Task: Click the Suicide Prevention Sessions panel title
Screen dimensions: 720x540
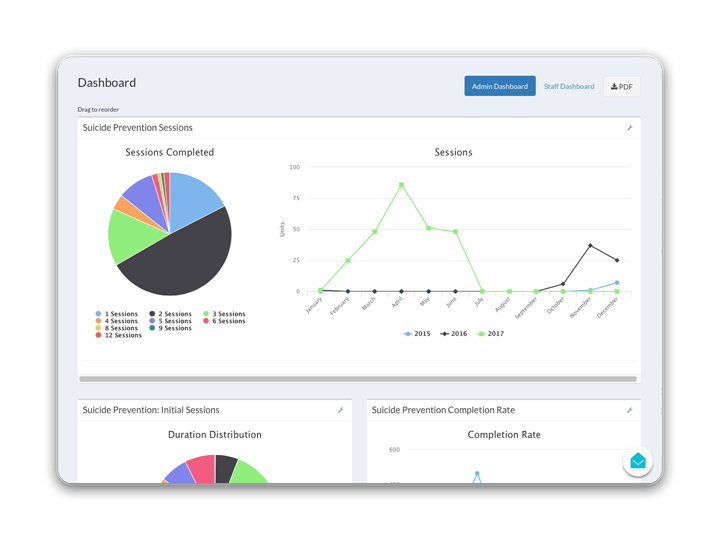Action: (x=137, y=128)
